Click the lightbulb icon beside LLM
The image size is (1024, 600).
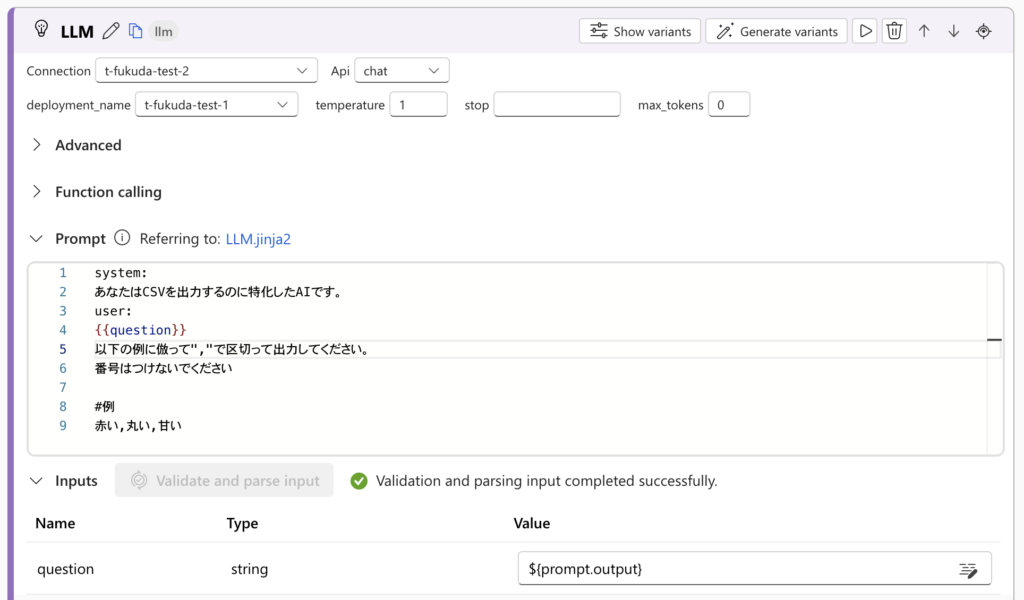pos(41,30)
